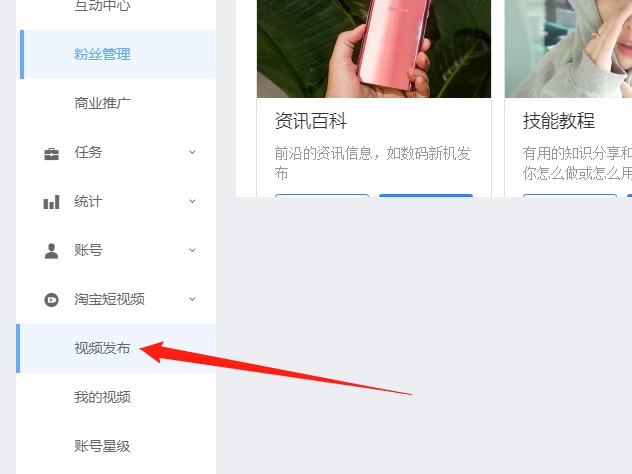Expand the 任务 menu chevron
The height and width of the screenshot is (474, 632).
click(192, 152)
